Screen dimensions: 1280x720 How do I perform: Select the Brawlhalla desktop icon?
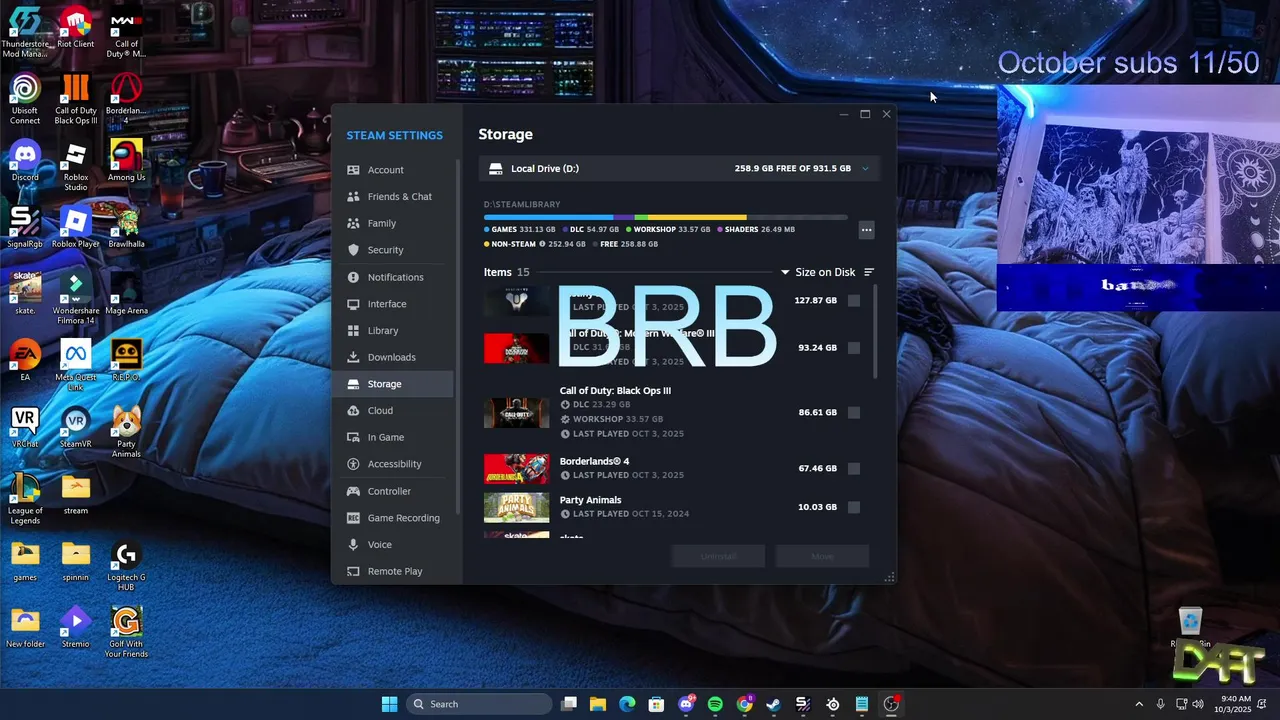click(127, 228)
